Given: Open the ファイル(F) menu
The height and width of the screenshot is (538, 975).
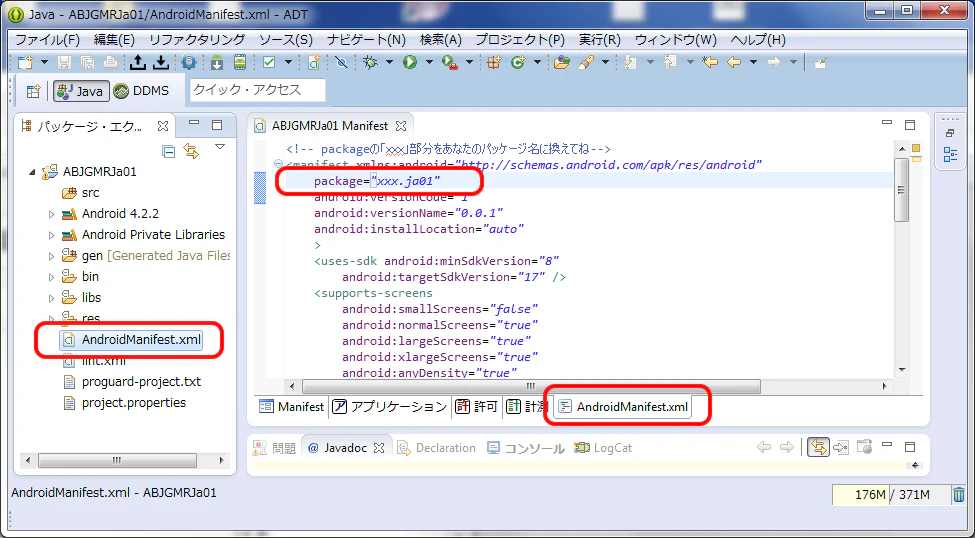Looking at the screenshot, I should [47, 40].
